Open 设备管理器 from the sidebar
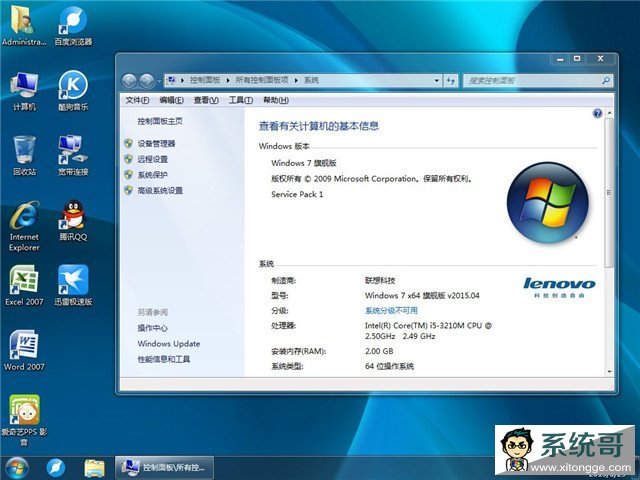640x480 pixels. click(156, 144)
